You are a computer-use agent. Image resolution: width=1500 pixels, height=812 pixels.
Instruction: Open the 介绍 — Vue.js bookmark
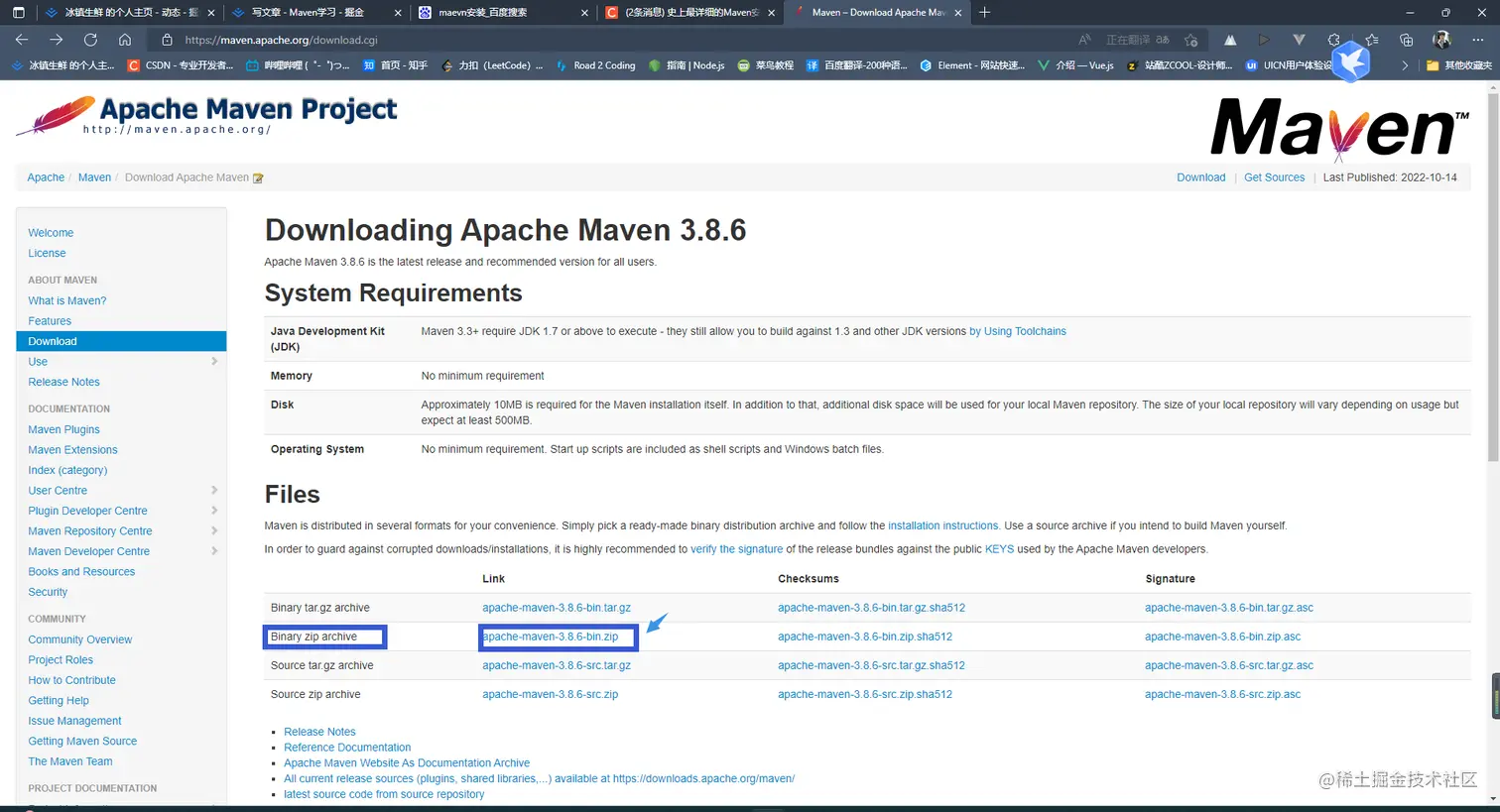(1075, 65)
